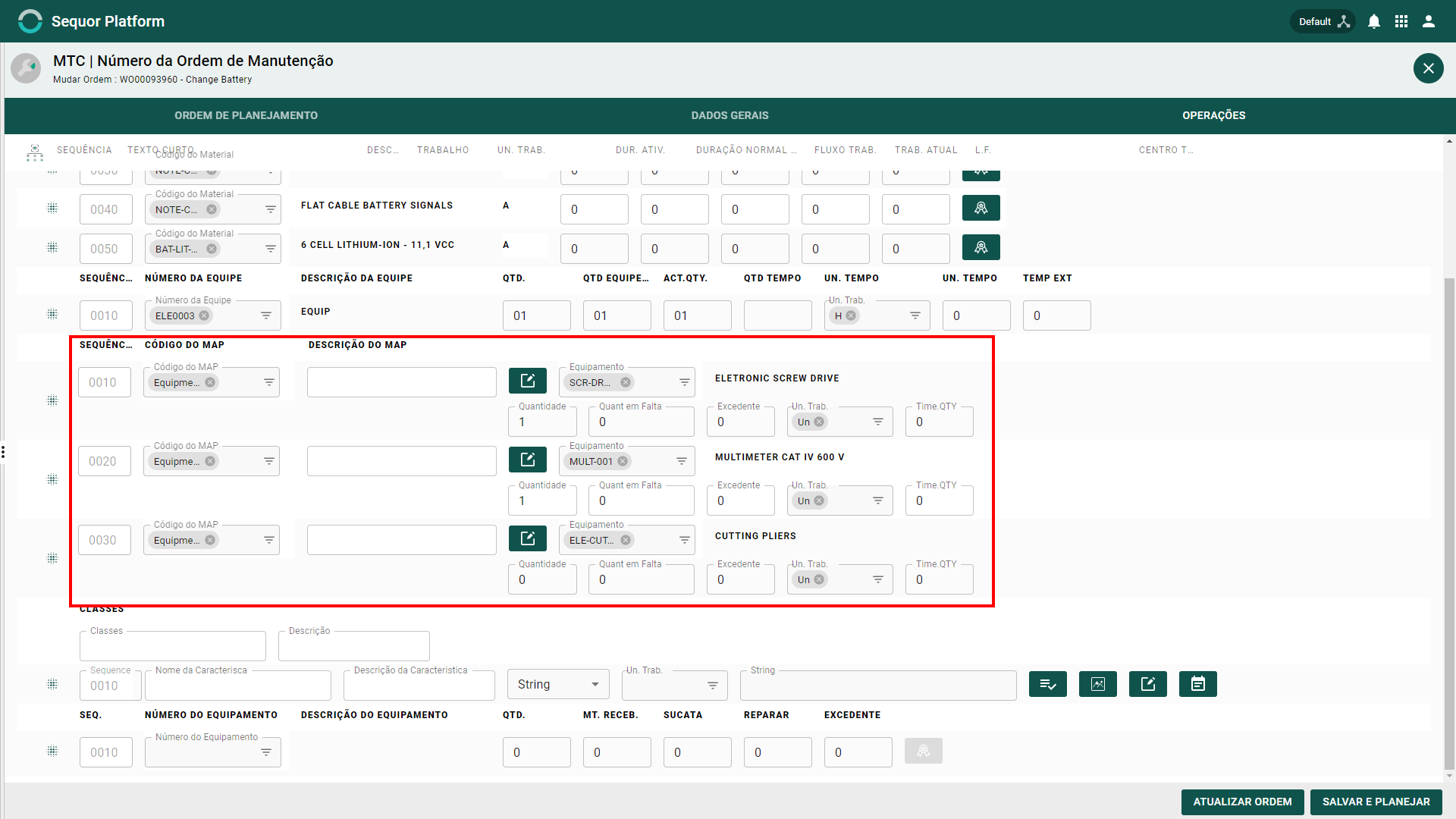Open edit icon for Multimeter CAT IV row
Image resolution: width=1456 pixels, height=819 pixels.
(x=528, y=460)
